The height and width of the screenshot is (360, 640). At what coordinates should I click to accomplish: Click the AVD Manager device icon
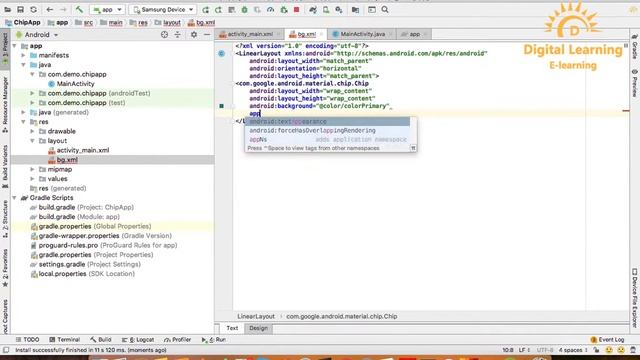point(326,9)
